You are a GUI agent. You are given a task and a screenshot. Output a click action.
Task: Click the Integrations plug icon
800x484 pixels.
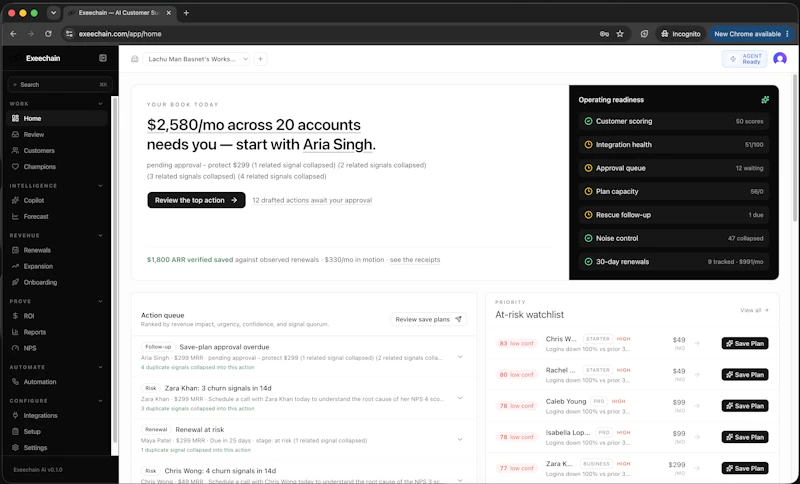point(15,416)
